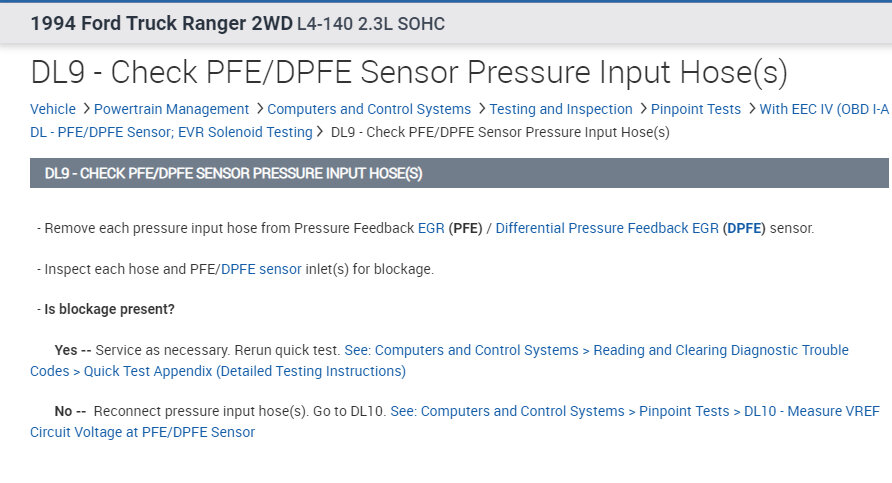Screen dimensions: 892x483
Task: Open the Testing and Inspection breadcrumb
Action: (561, 109)
